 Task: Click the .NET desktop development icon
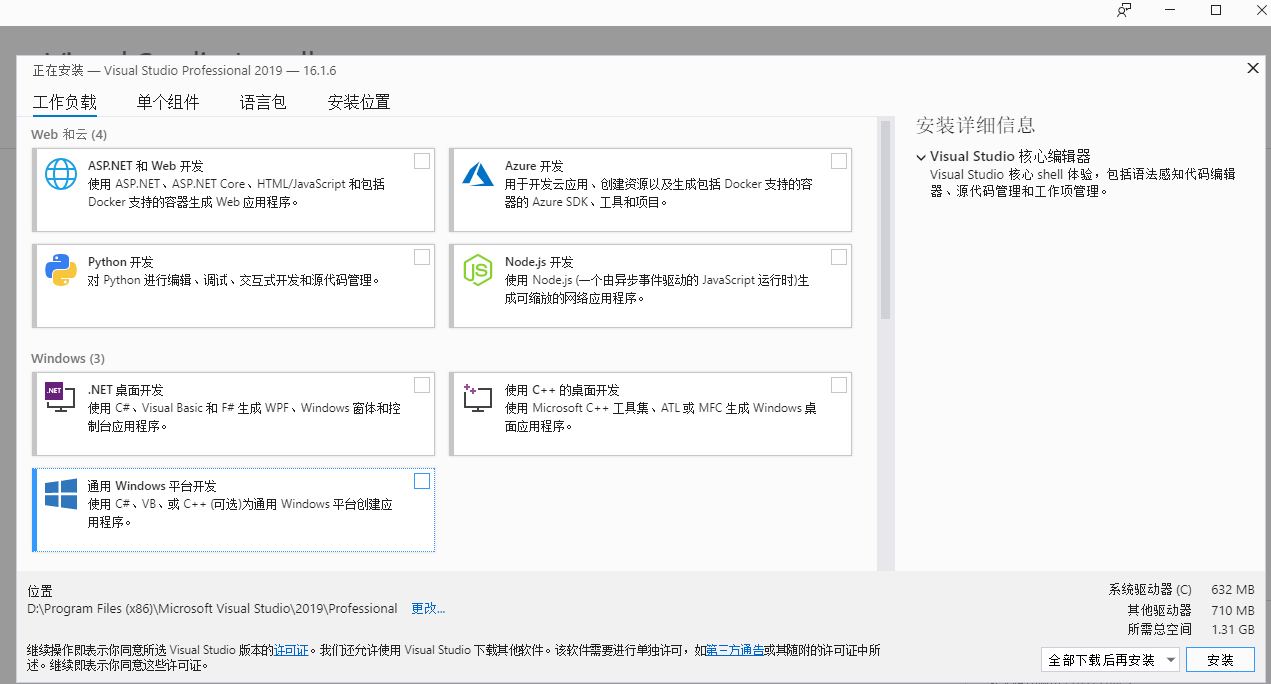coord(61,398)
